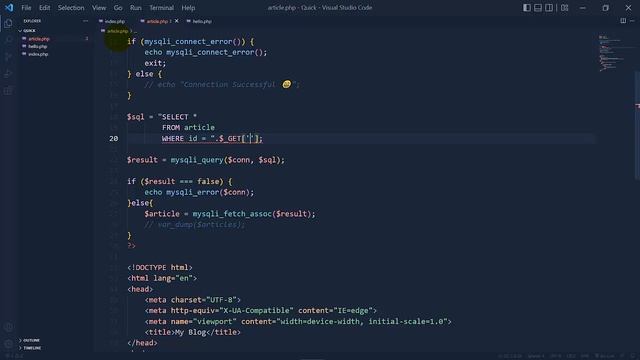Split the editor to the right
The image size is (640, 360).
coord(623,21)
